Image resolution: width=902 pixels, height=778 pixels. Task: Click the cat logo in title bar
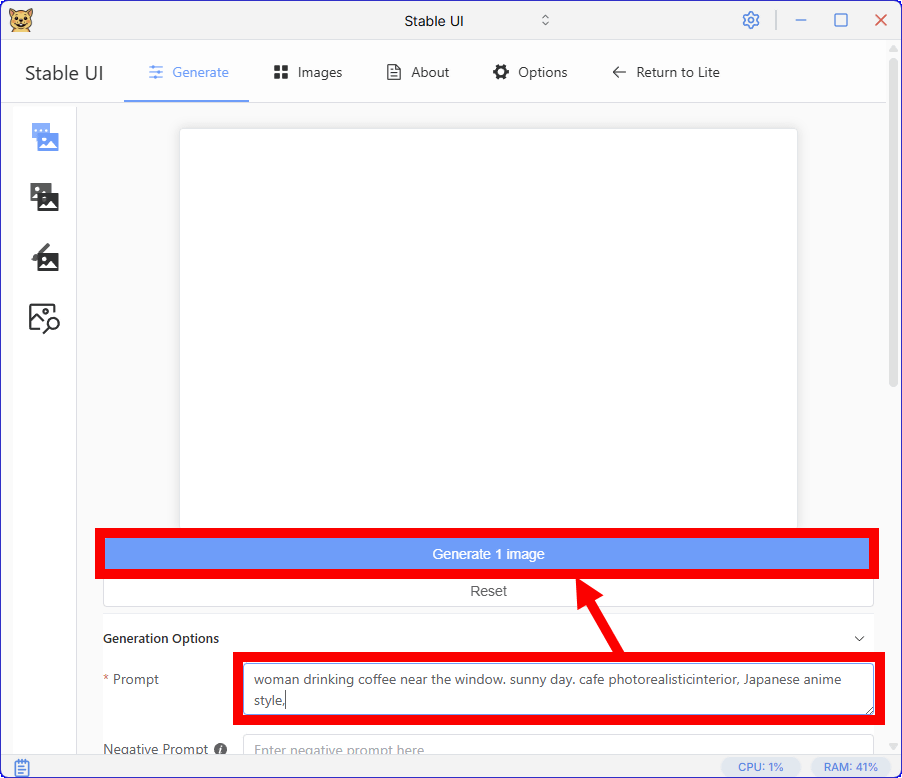tap(21, 20)
